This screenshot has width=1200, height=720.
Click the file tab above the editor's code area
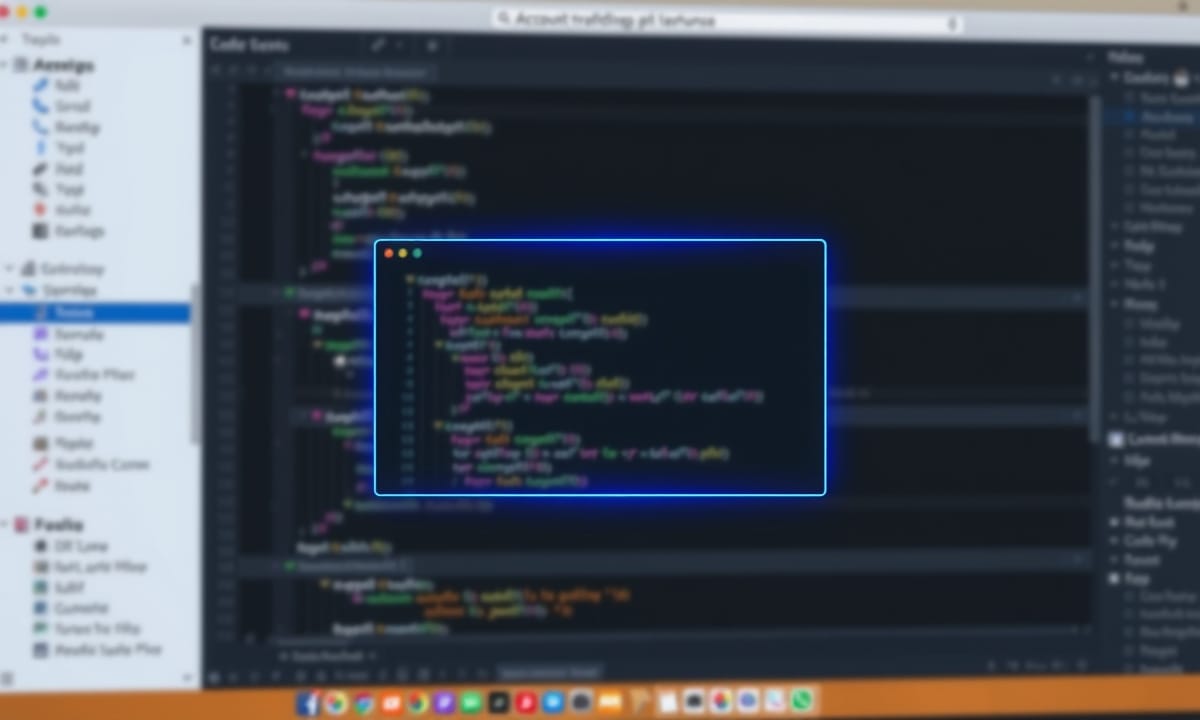tap(355, 72)
